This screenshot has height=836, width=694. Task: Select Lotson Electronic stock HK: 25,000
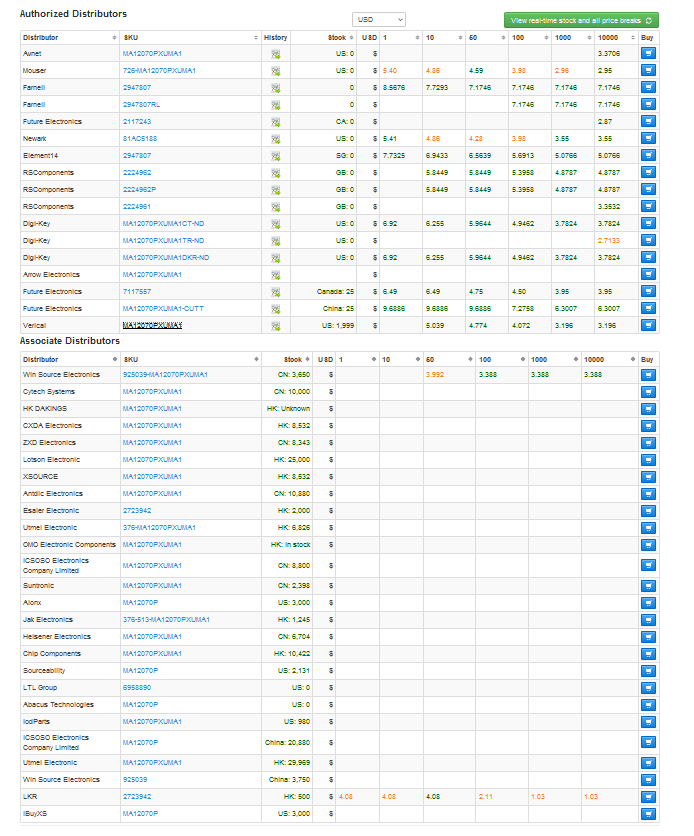(292, 460)
